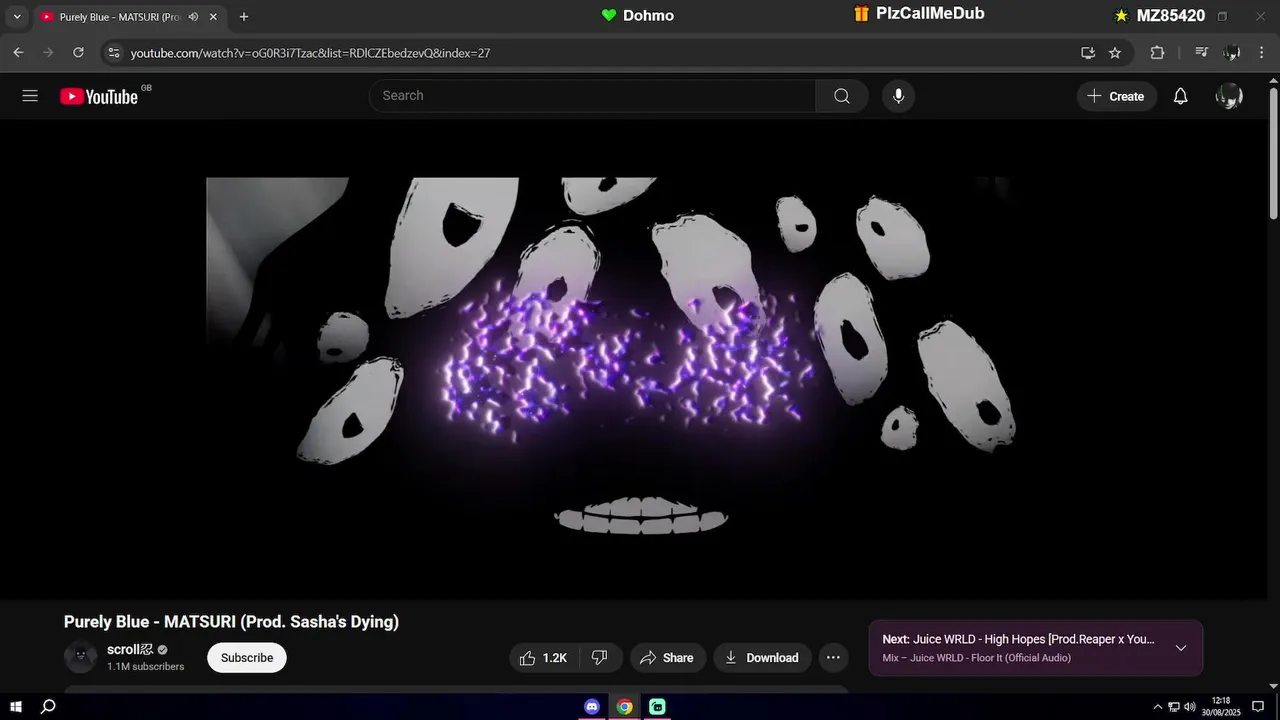Viewport: 1280px width, 720px height.
Task: Open the Chrome profile avatar
Action: coord(1232,53)
